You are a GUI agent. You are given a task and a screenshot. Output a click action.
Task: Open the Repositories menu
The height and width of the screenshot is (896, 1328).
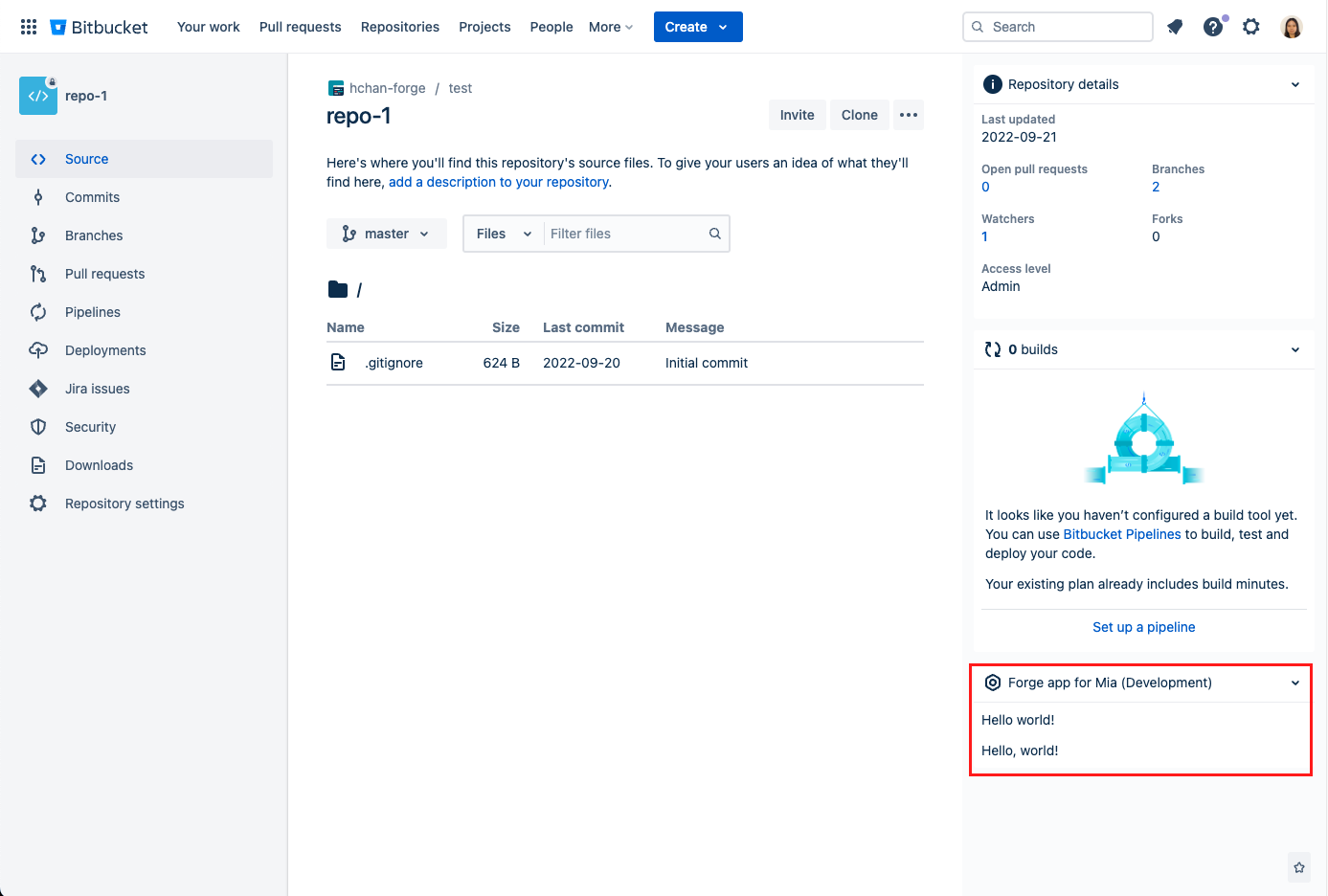coord(399,27)
